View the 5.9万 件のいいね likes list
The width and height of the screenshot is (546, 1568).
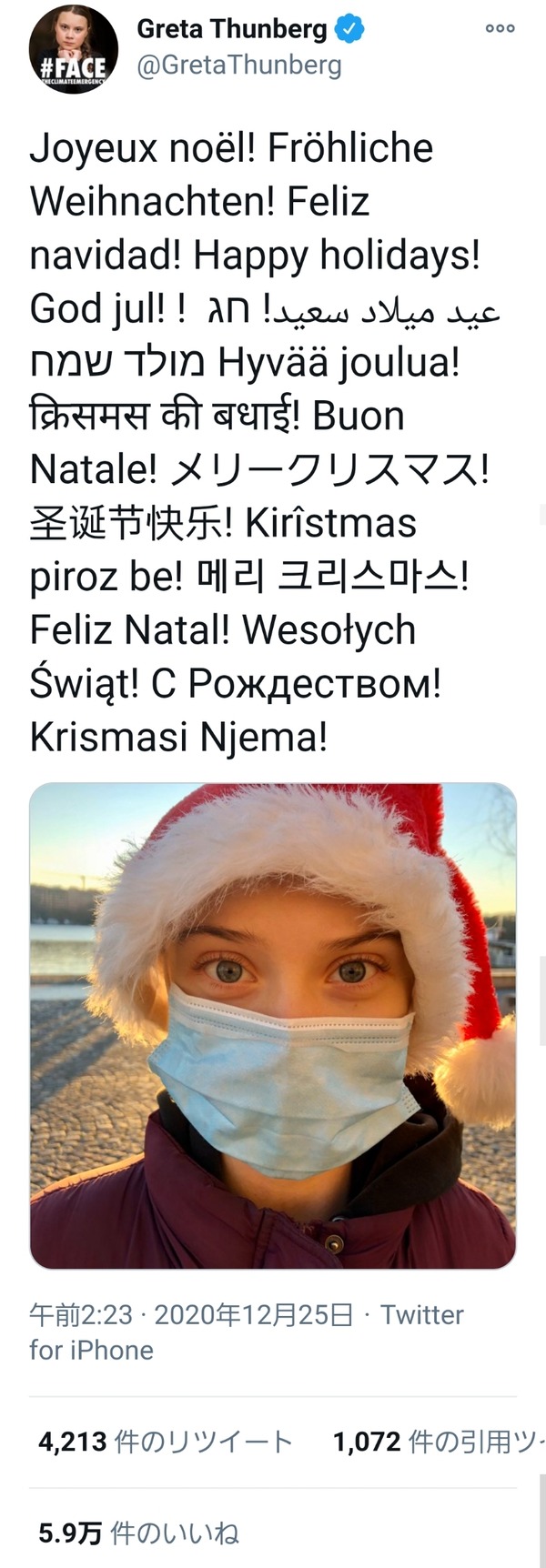pyautogui.click(x=138, y=1534)
